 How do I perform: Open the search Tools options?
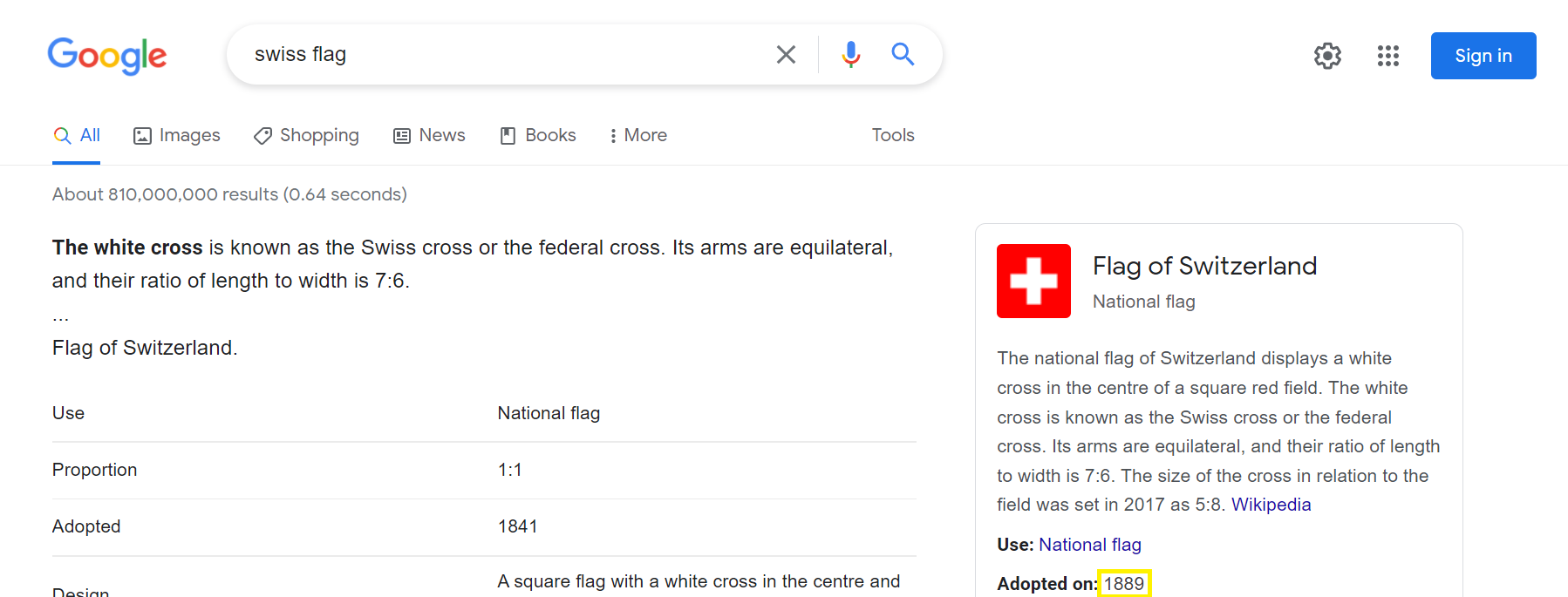[x=893, y=135]
